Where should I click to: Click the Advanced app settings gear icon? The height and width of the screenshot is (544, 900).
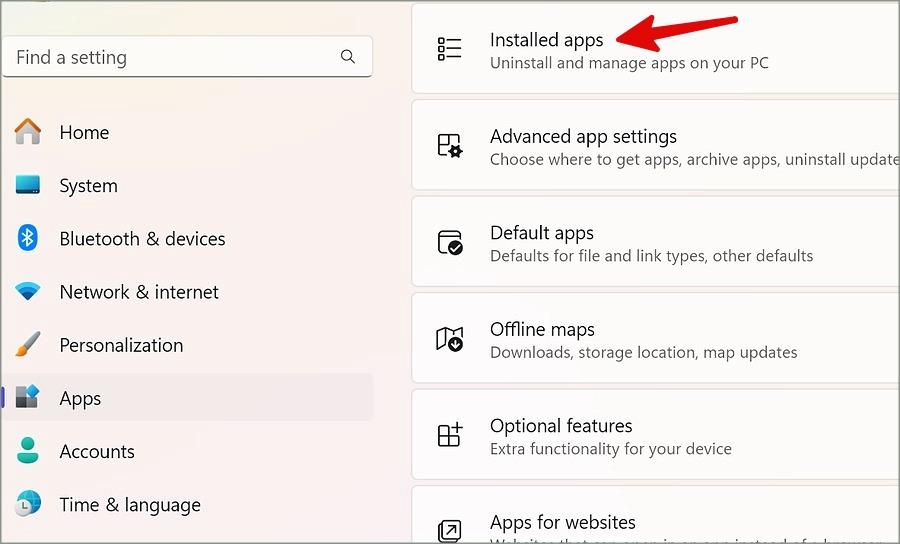(x=449, y=146)
